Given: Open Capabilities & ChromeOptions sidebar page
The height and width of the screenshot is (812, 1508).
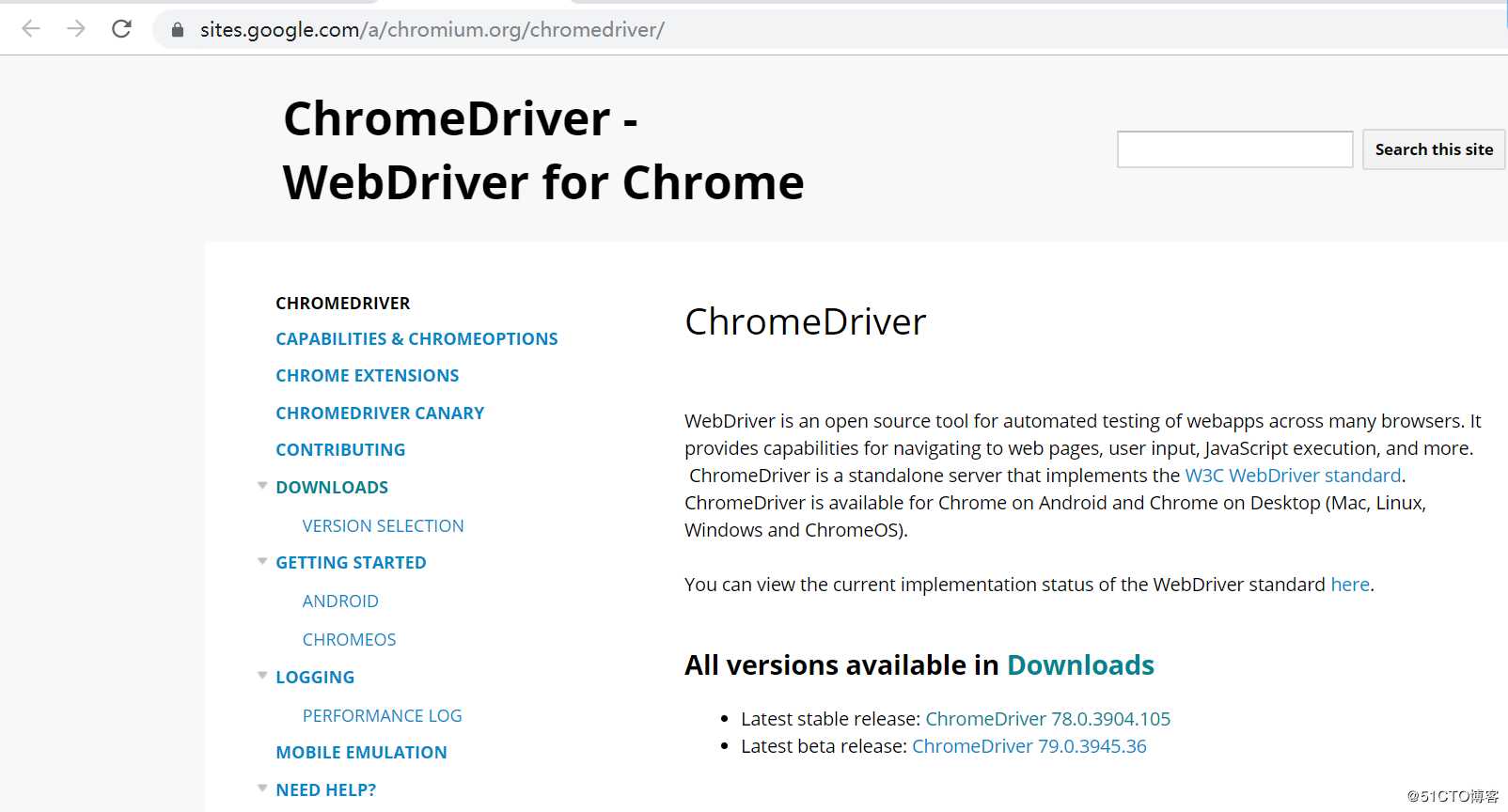Looking at the screenshot, I should (x=416, y=339).
